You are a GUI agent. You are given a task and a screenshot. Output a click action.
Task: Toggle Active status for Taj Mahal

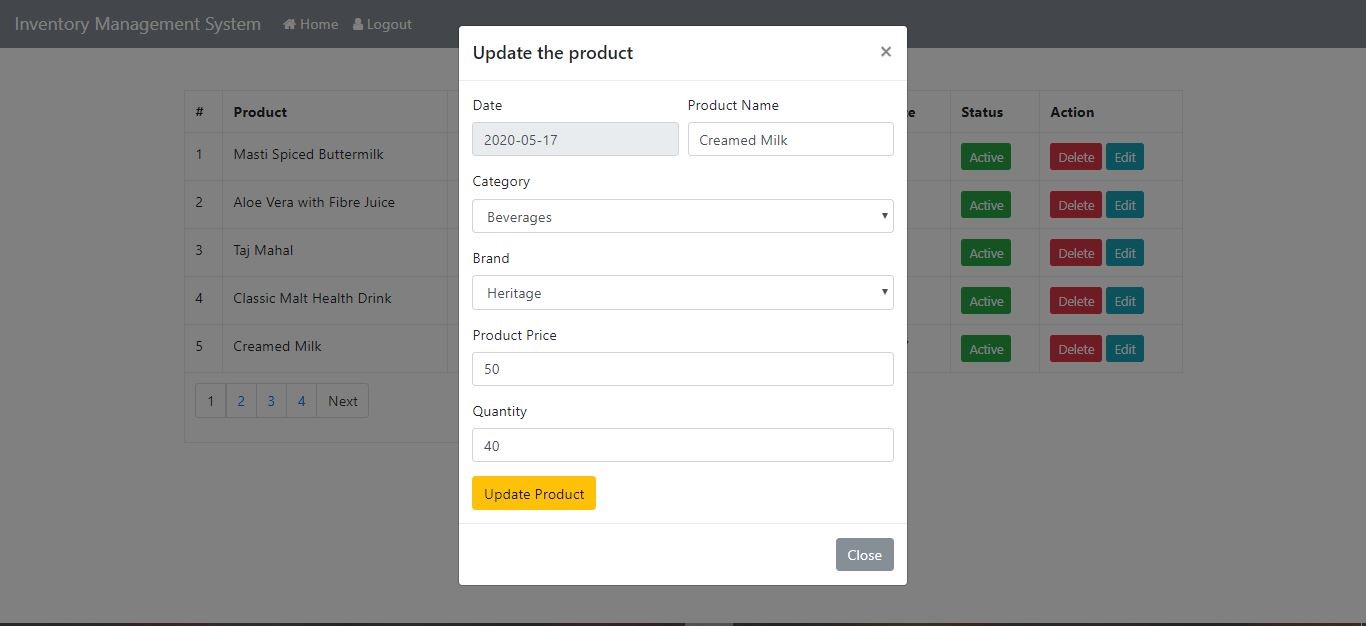(x=986, y=253)
